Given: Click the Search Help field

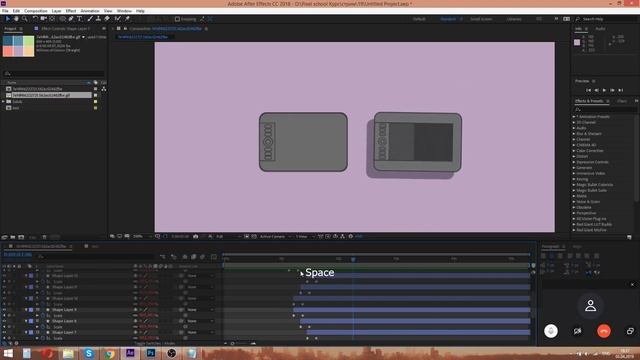Looking at the screenshot, I should (607, 19).
